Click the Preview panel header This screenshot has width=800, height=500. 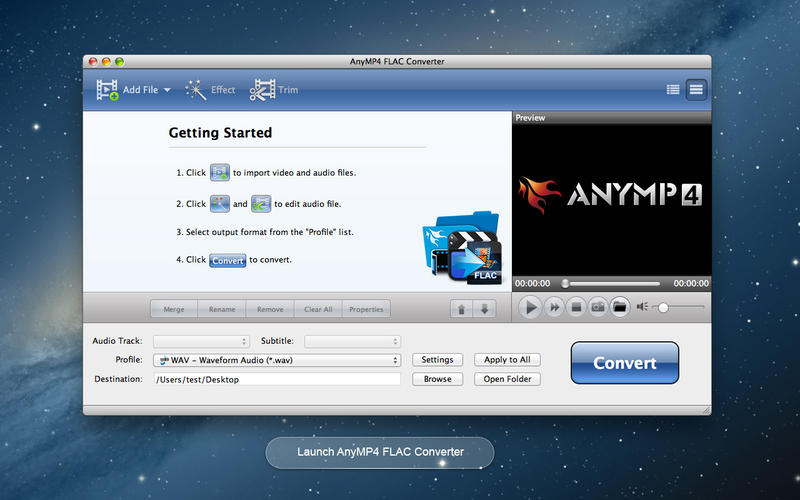(x=612, y=117)
